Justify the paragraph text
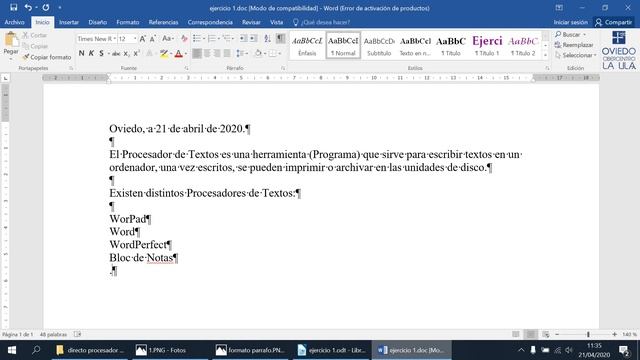Screen dimensions: 640x360 click(227, 53)
